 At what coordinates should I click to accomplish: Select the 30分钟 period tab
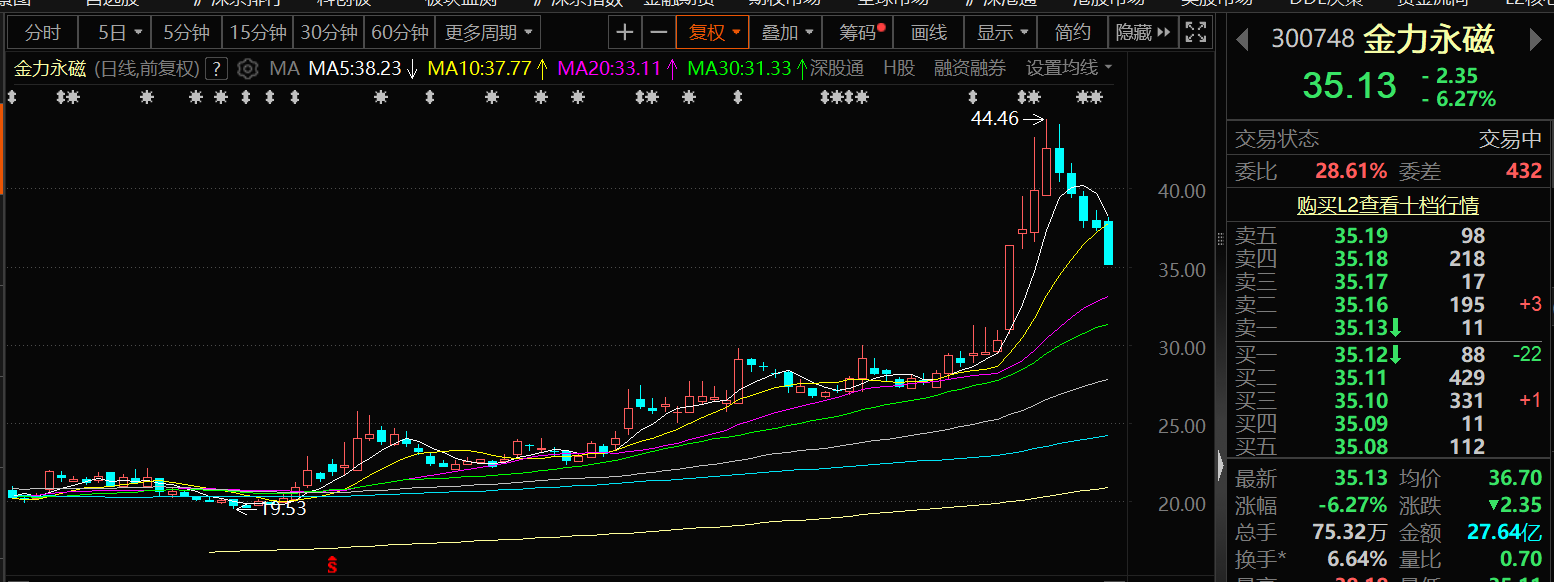pos(329,32)
